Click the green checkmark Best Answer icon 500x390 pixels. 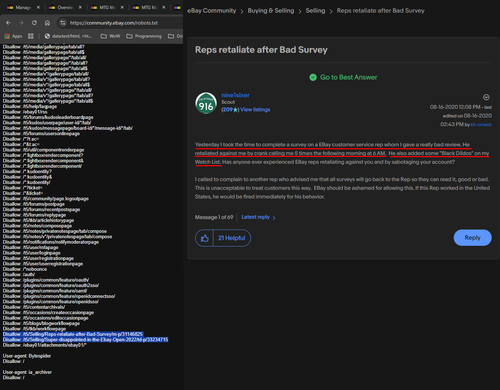tap(313, 77)
